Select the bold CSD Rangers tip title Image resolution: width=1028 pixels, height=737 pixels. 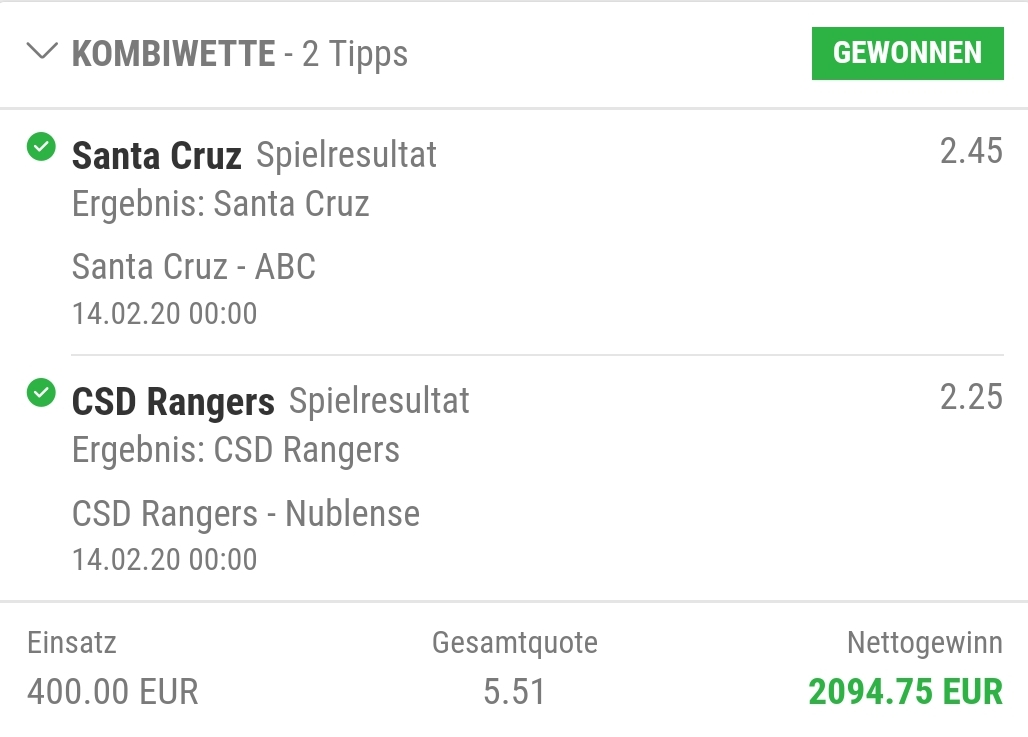[173, 402]
